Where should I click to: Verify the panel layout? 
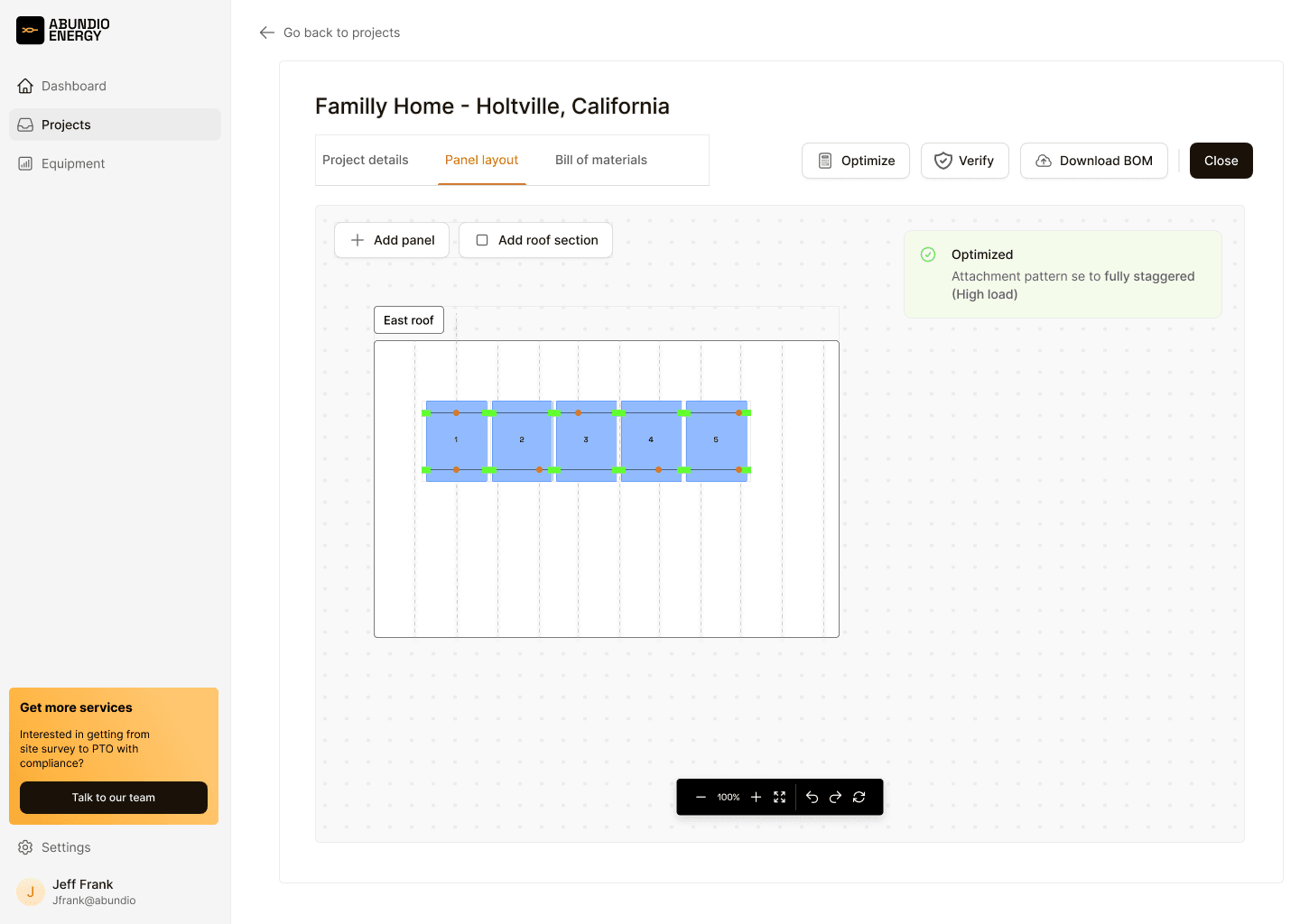pyautogui.click(x=964, y=162)
